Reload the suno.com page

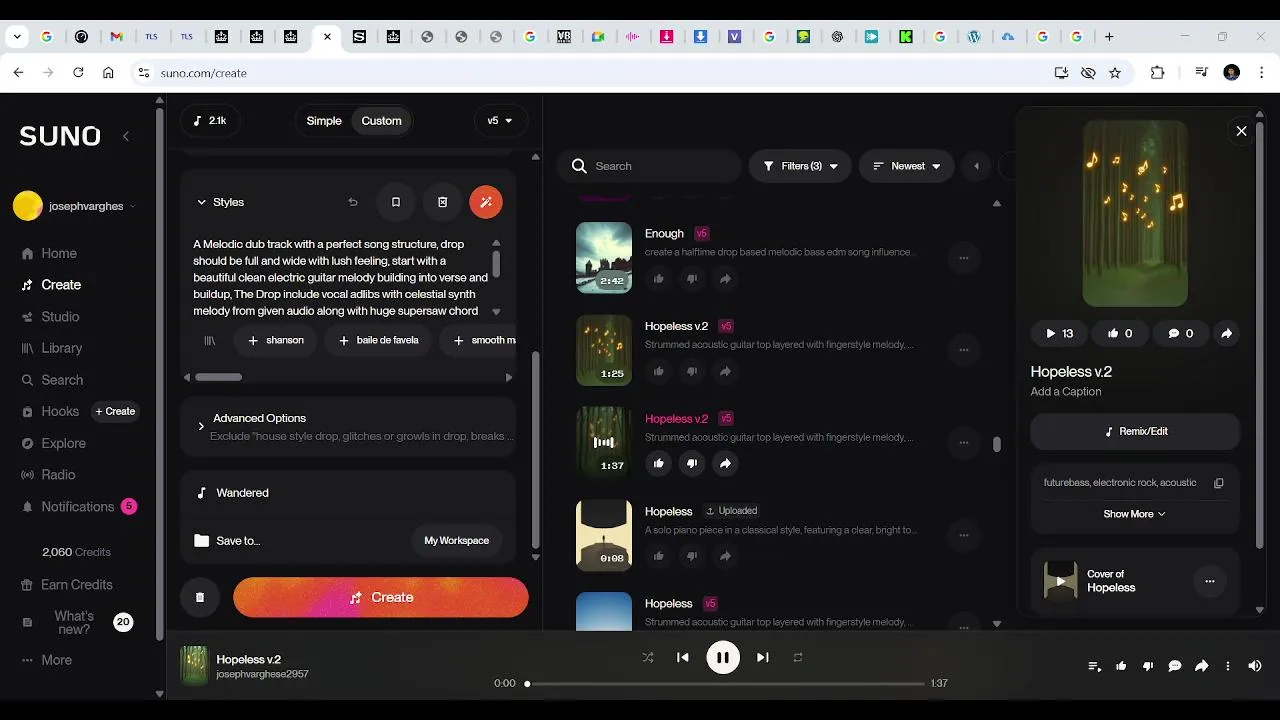click(x=78, y=73)
